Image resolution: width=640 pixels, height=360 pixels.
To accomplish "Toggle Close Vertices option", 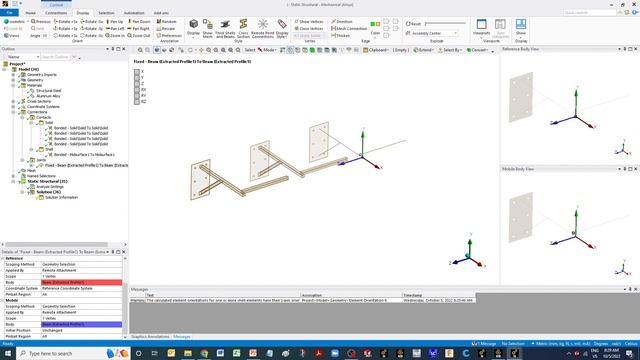I will tap(309, 29).
